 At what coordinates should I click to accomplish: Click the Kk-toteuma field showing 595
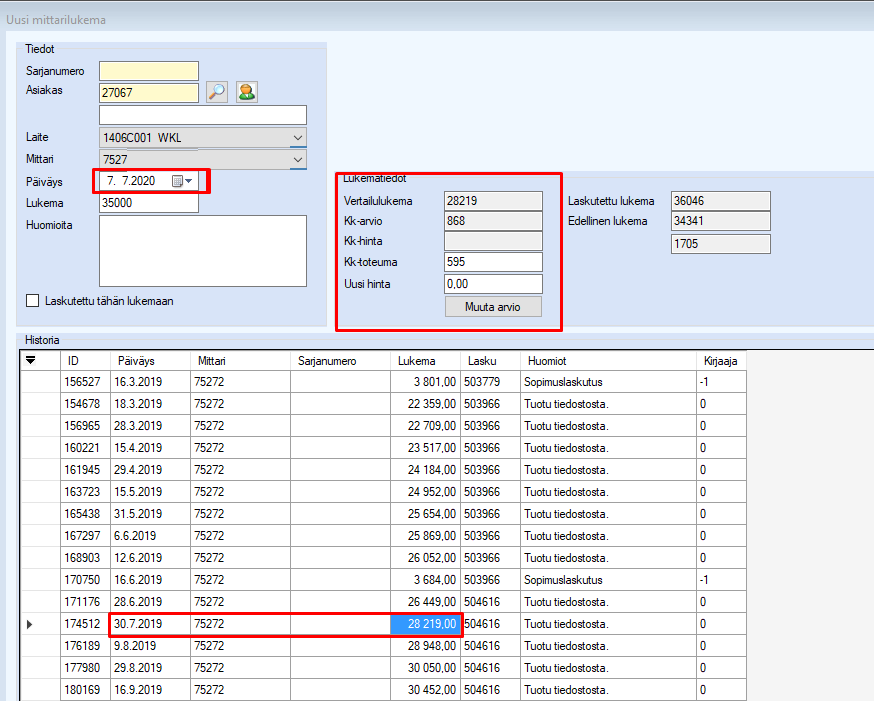tap(493, 262)
